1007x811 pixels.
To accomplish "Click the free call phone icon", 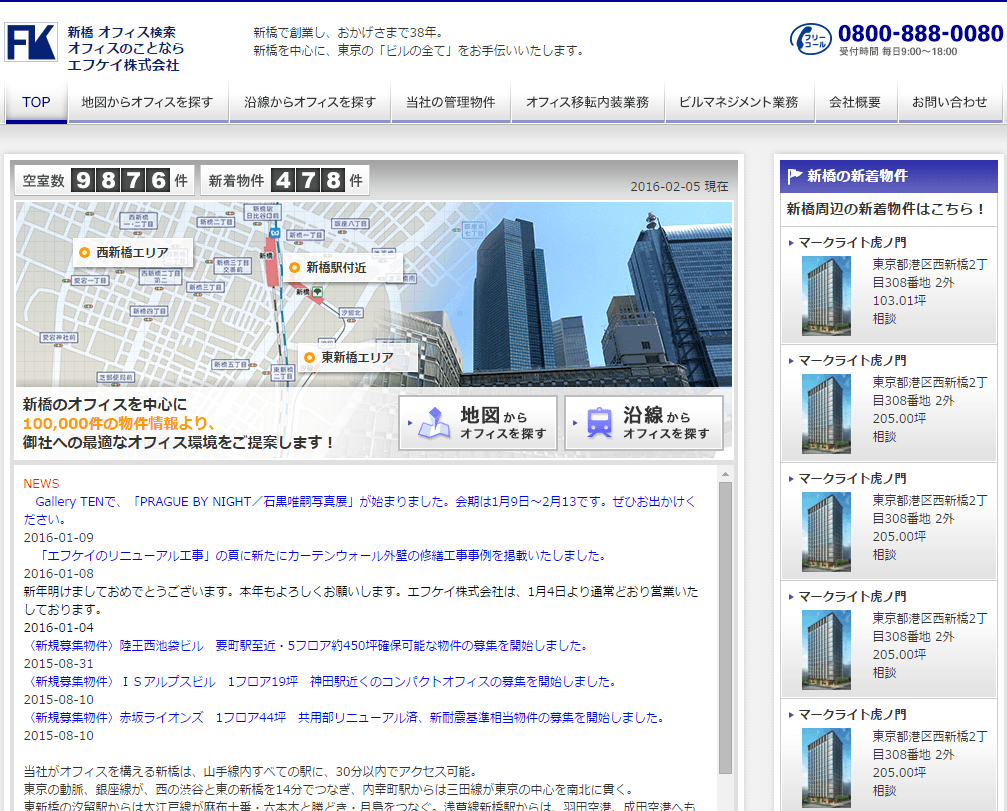I will pos(810,39).
